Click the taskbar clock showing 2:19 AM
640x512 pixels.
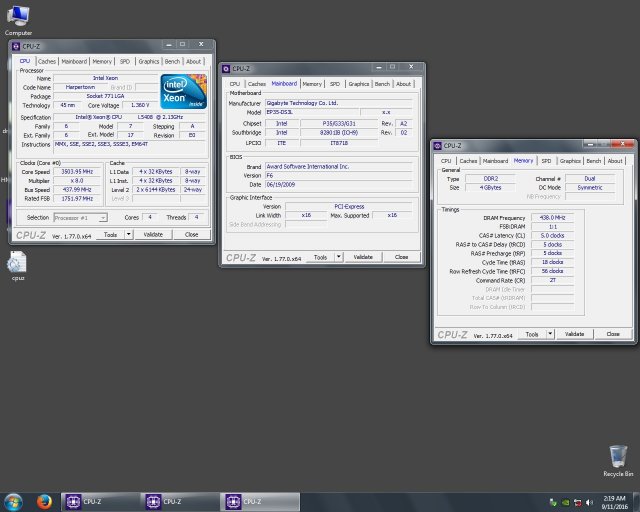[x=614, y=501]
